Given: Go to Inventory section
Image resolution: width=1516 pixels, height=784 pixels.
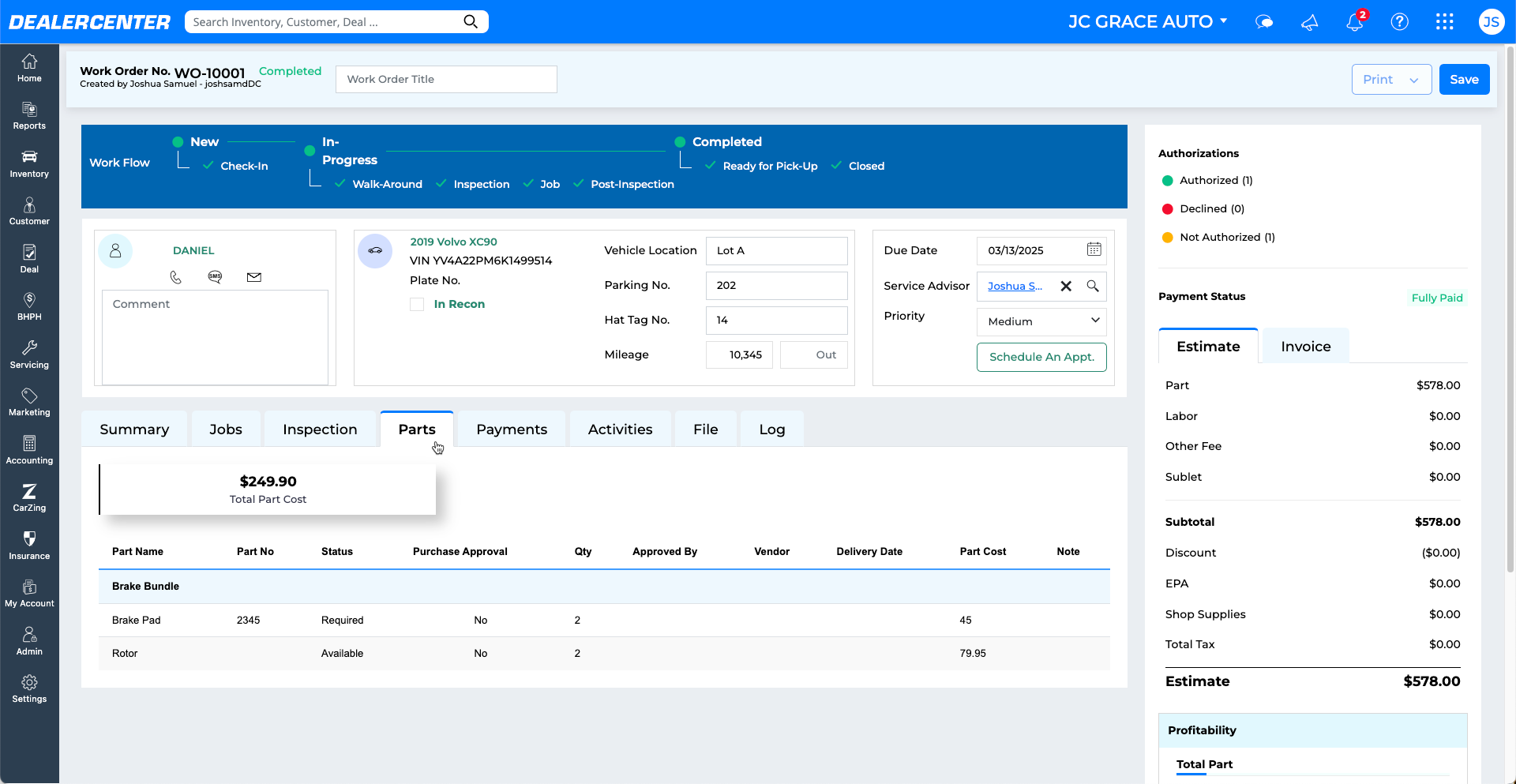Looking at the screenshot, I should click(29, 163).
